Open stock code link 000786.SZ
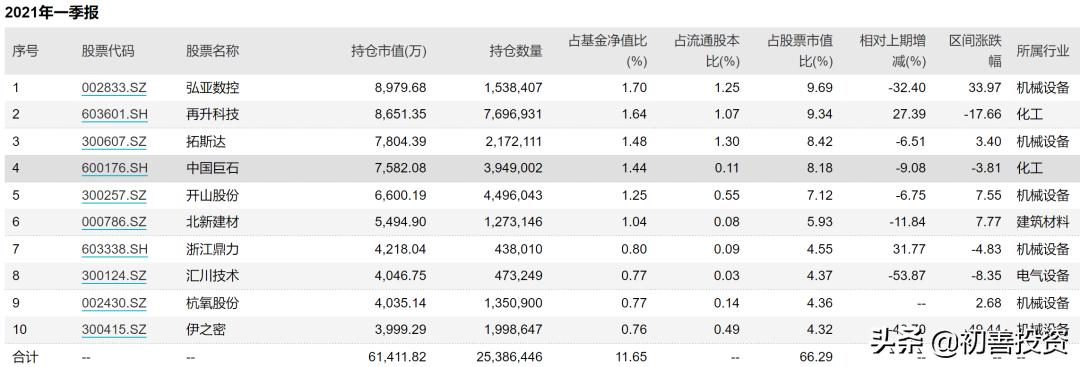 point(114,222)
